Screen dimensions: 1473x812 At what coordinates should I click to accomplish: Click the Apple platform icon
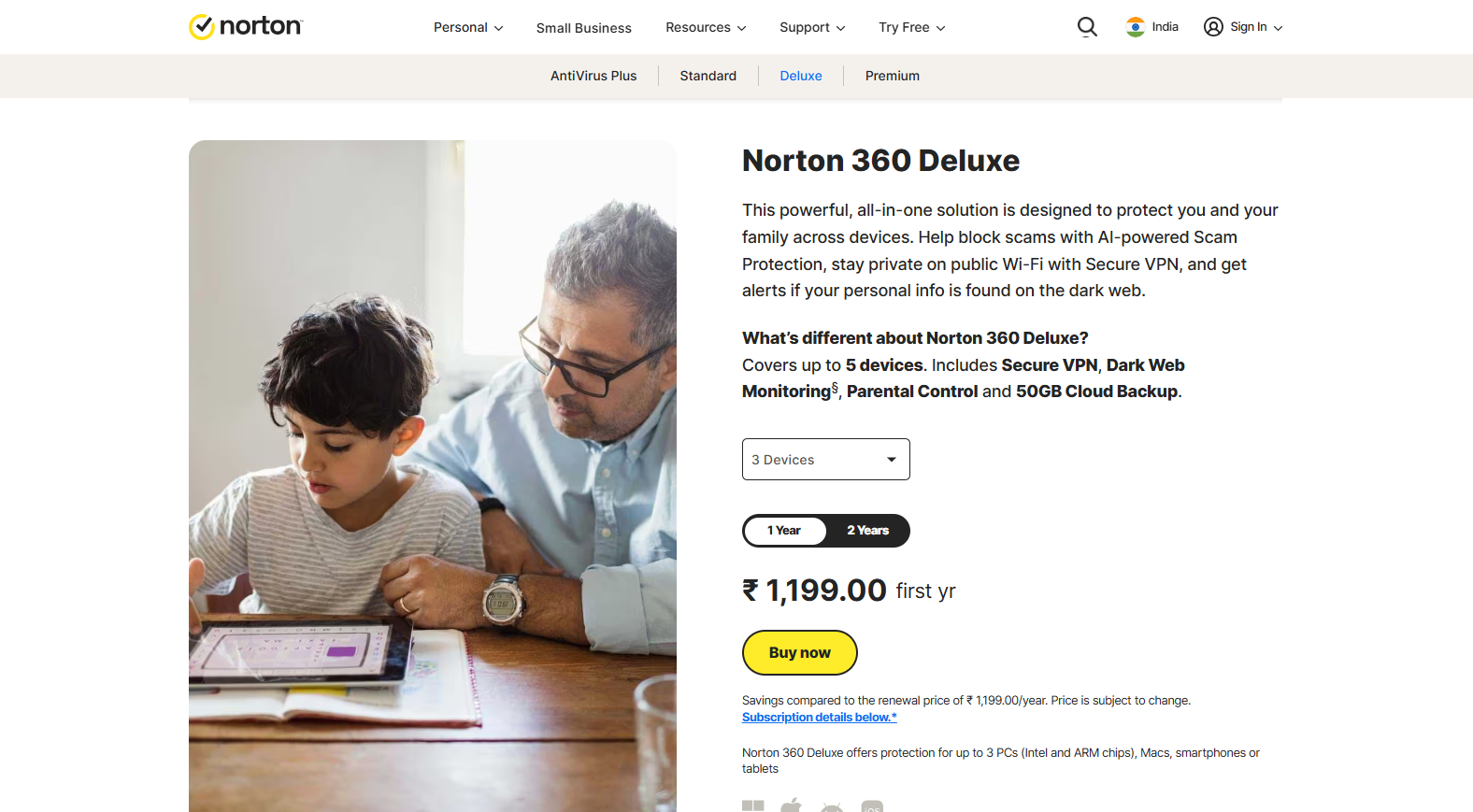pos(792,805)
